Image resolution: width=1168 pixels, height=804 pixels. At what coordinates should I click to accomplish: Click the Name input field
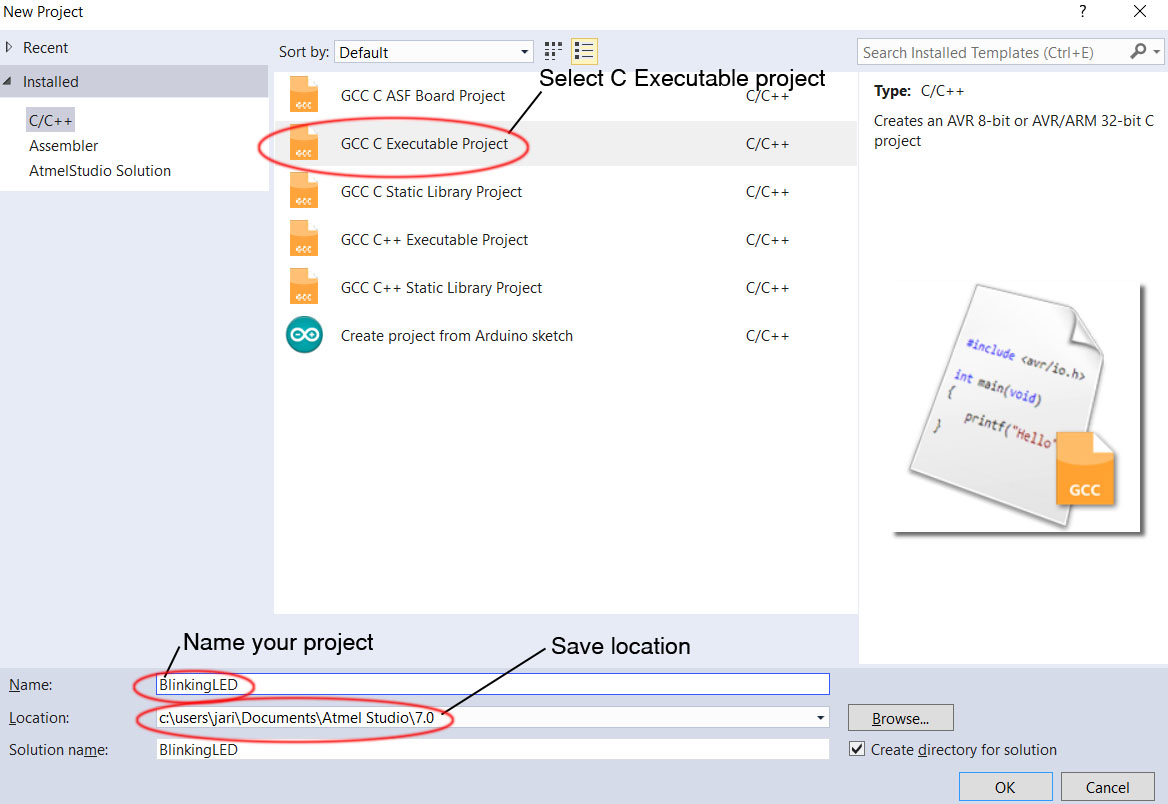click(x=492, y=684)
